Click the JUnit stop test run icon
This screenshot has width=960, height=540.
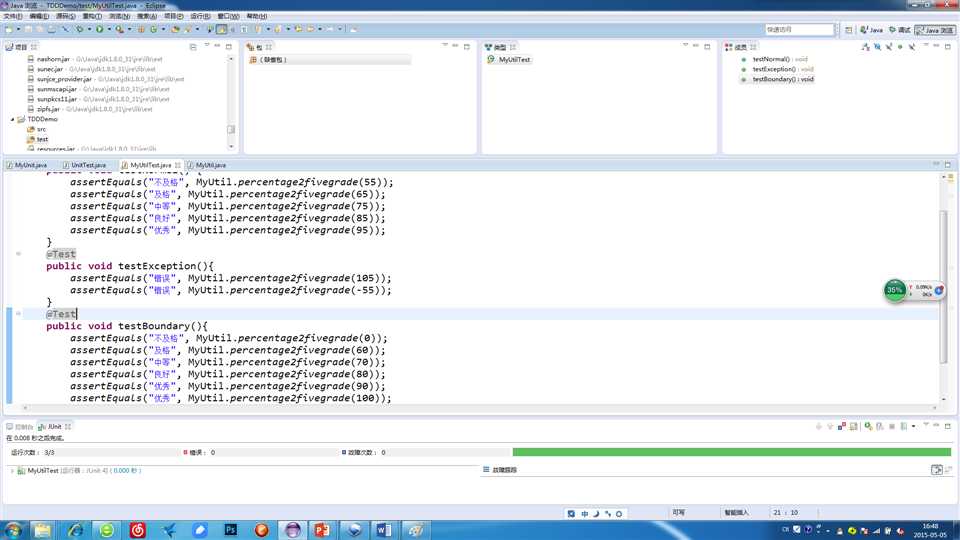point(892,426)
